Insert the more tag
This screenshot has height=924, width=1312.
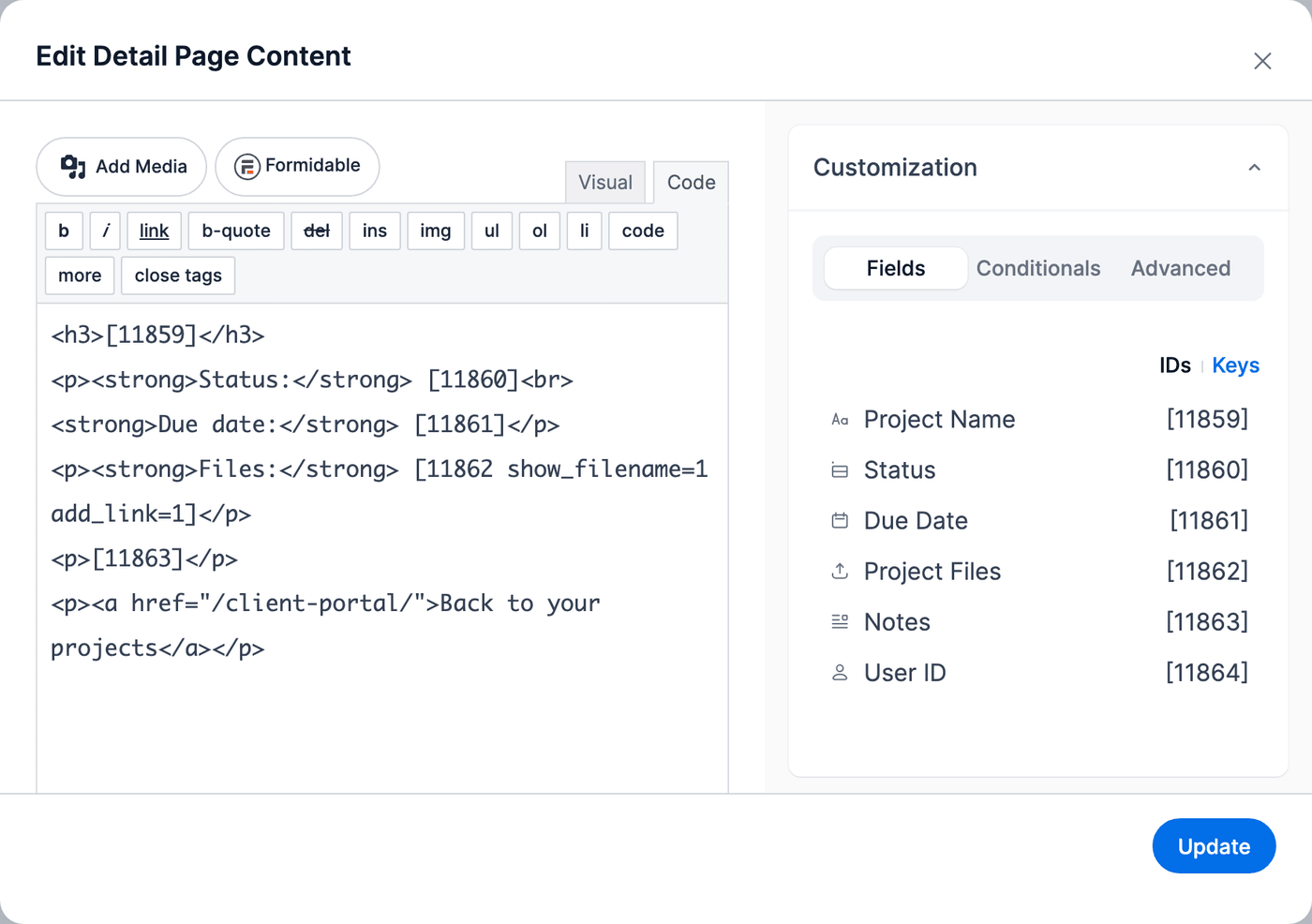click(80, 276)
